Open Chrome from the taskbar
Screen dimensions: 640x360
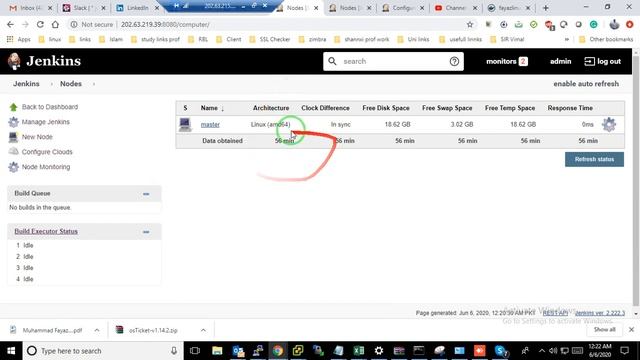tap(278, 351)
